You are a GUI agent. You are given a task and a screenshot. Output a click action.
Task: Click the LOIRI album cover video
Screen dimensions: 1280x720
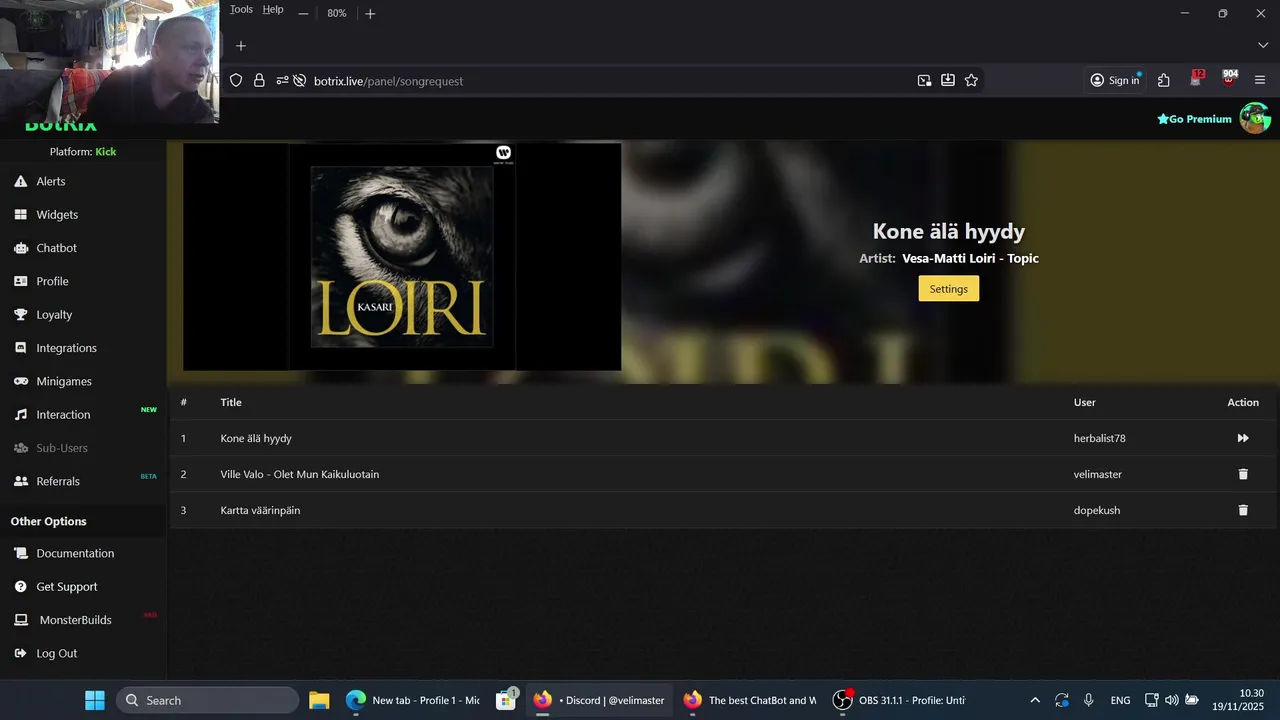(402, 257)
